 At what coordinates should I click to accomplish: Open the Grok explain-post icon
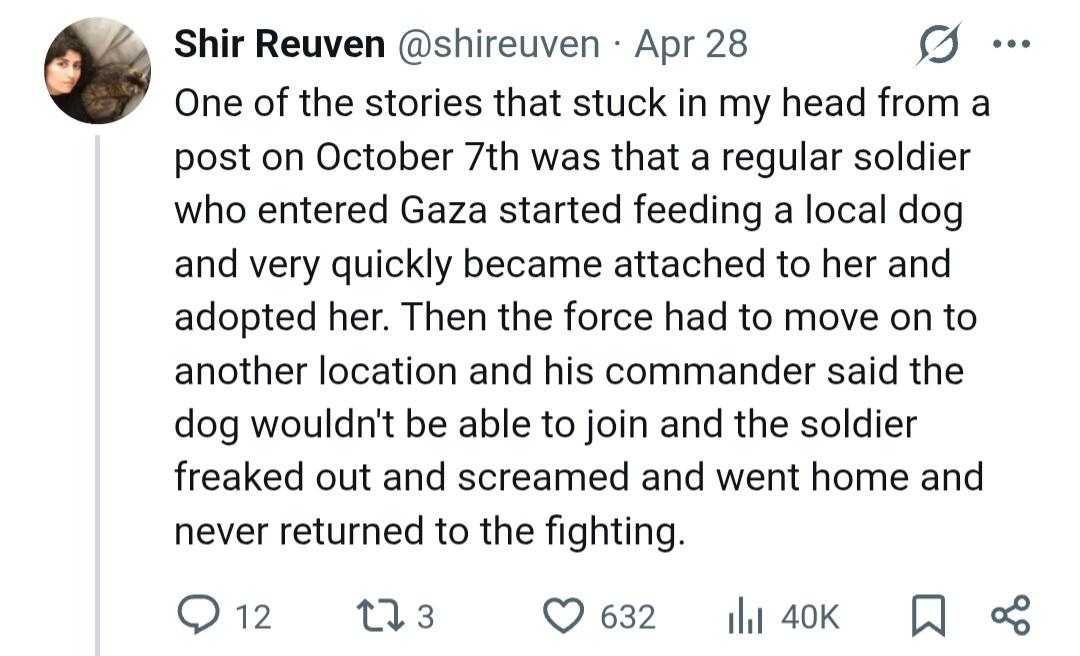click(937, 45)
